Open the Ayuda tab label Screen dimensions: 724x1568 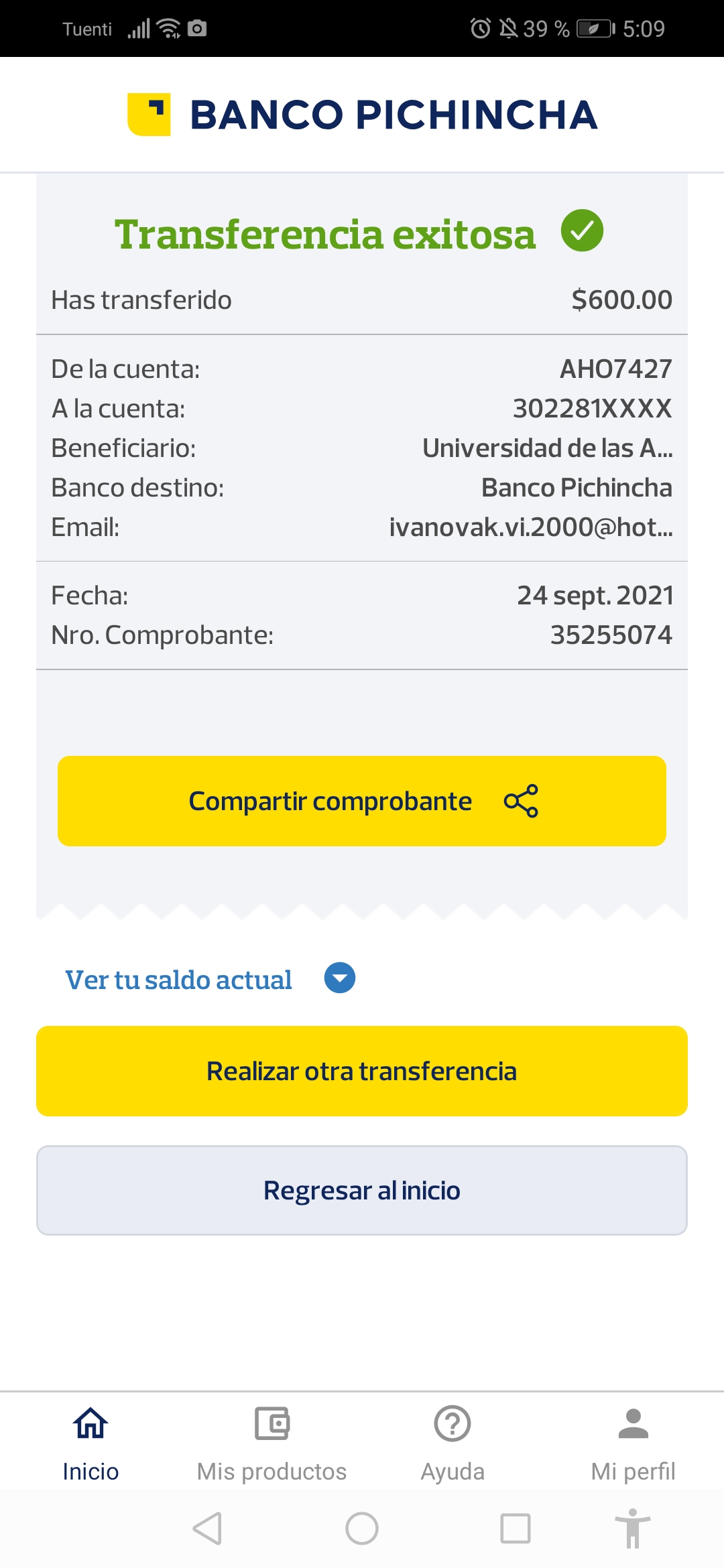[x=452, y=1472]
